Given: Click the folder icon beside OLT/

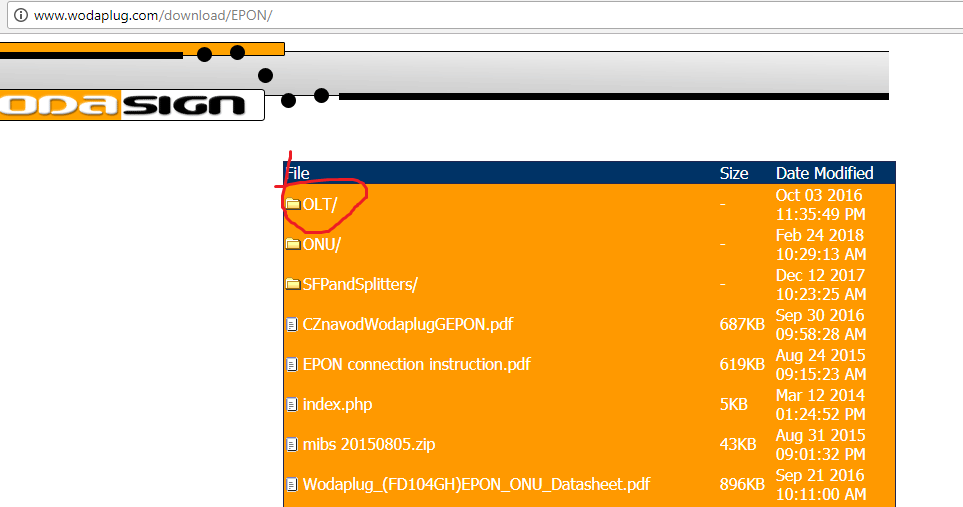Looking at the screenshot, I should pos(293,204).
